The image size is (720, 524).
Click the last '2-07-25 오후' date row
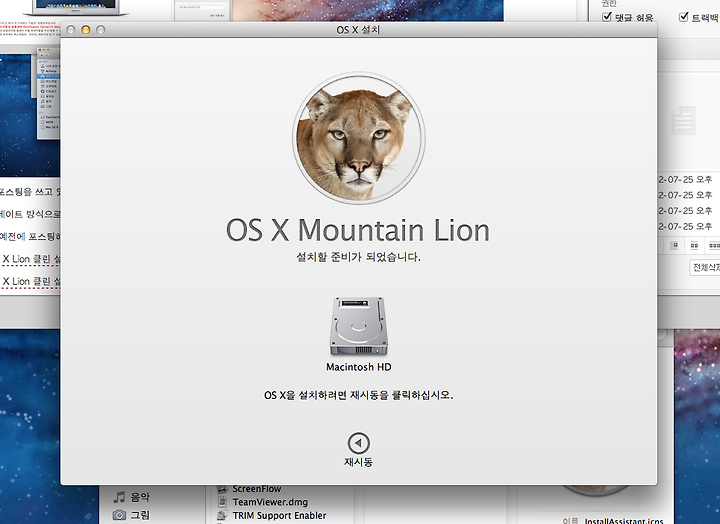pyautogui.click(x=685, y=226)
